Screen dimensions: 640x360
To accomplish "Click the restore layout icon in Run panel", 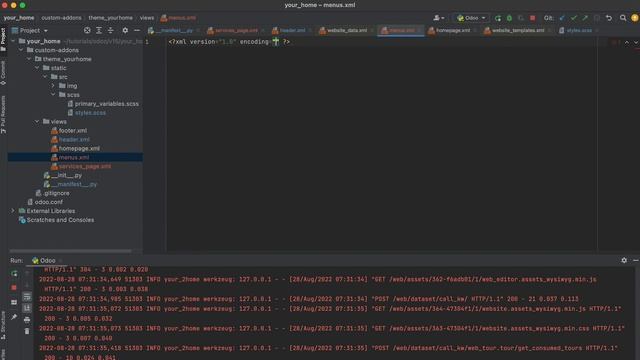I will 14,302.
